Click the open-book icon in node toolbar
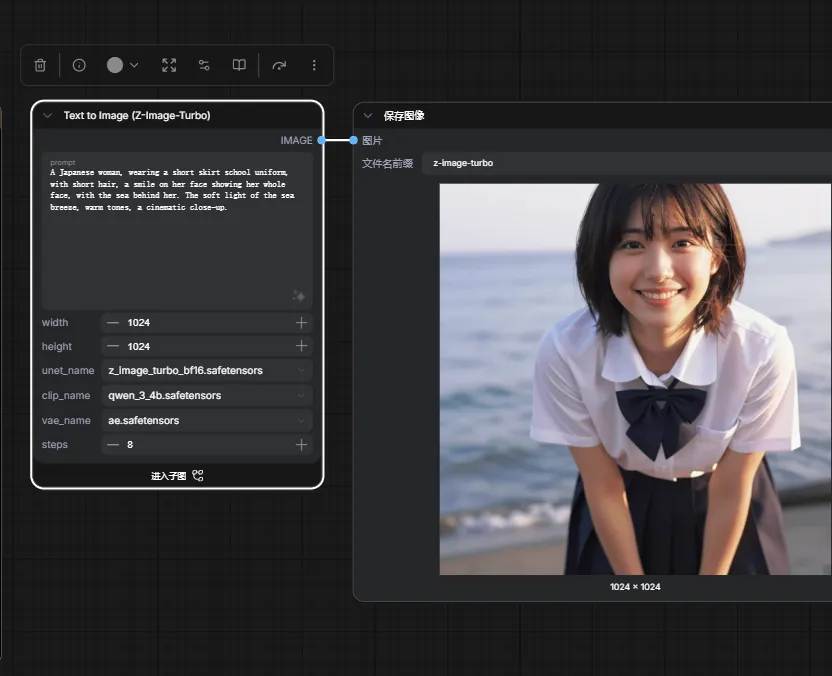 click(x=239, y=65)
